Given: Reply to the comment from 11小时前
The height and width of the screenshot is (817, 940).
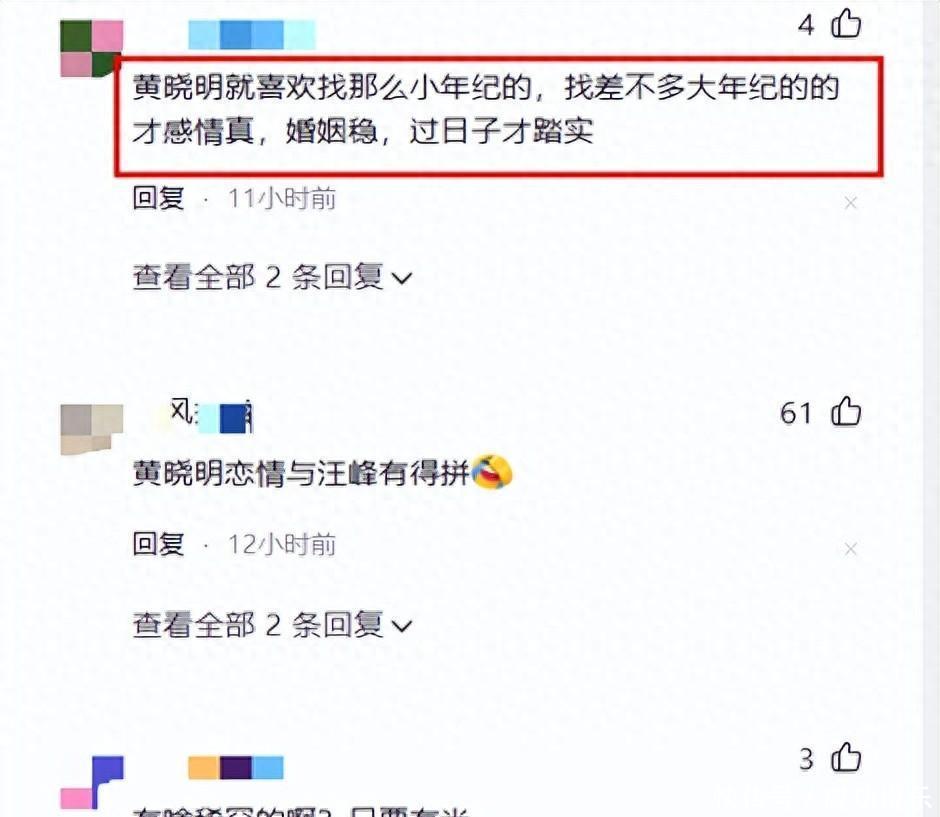Looking at the screenshot, I should click(x=158, y=198).
